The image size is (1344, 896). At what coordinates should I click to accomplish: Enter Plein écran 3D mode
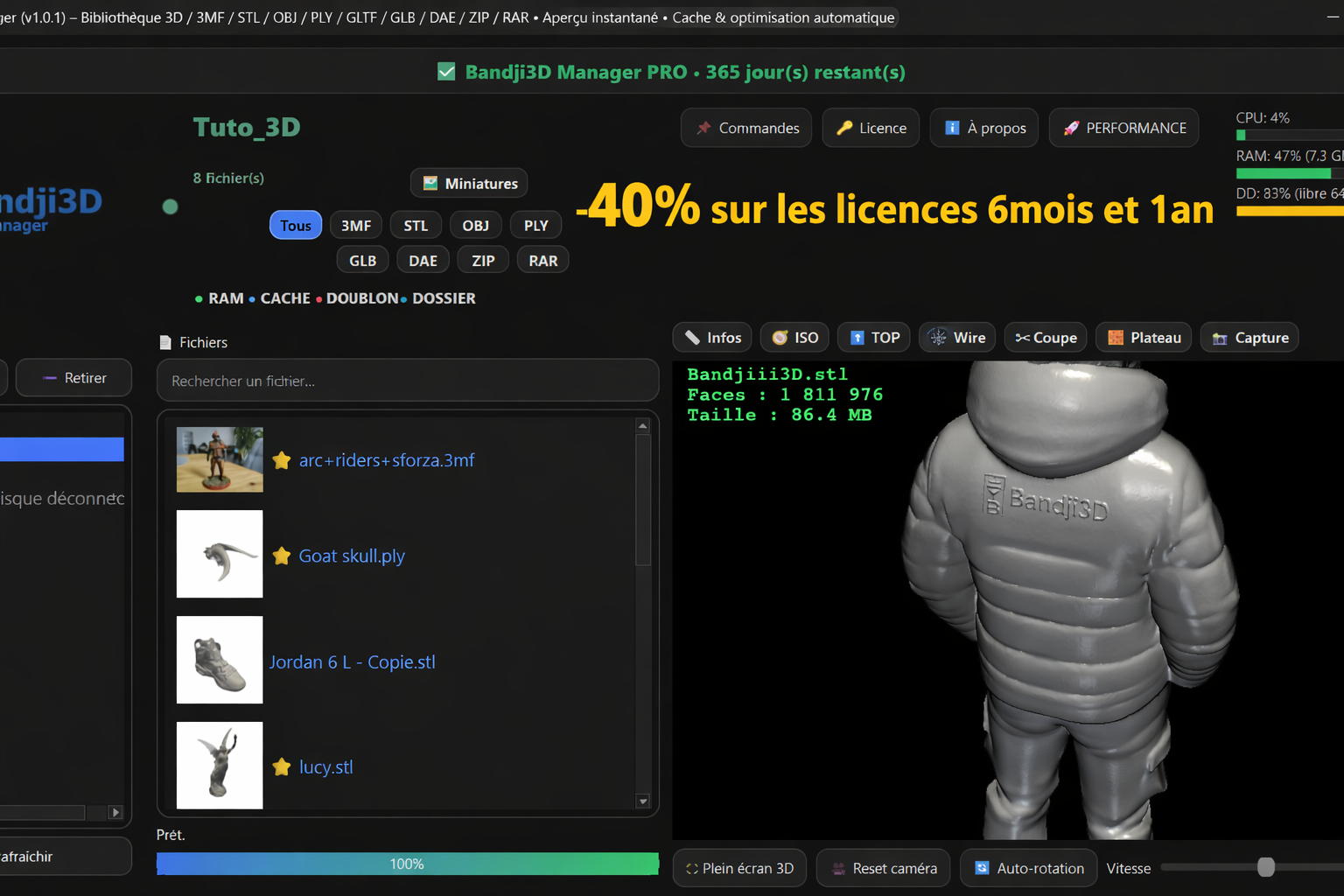coord(740,868)
